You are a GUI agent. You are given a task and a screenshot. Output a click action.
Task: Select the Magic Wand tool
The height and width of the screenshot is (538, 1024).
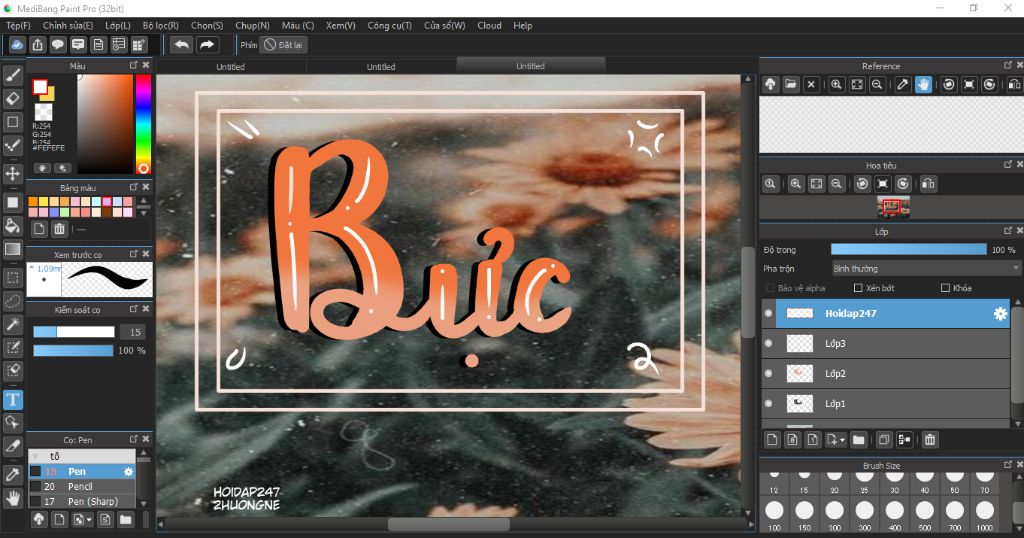[12, 324]
